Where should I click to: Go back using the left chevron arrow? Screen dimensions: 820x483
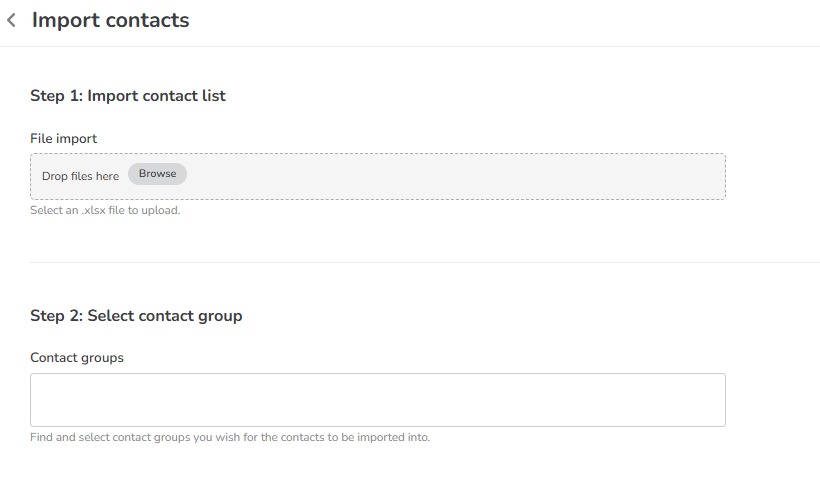coord(12,20)
